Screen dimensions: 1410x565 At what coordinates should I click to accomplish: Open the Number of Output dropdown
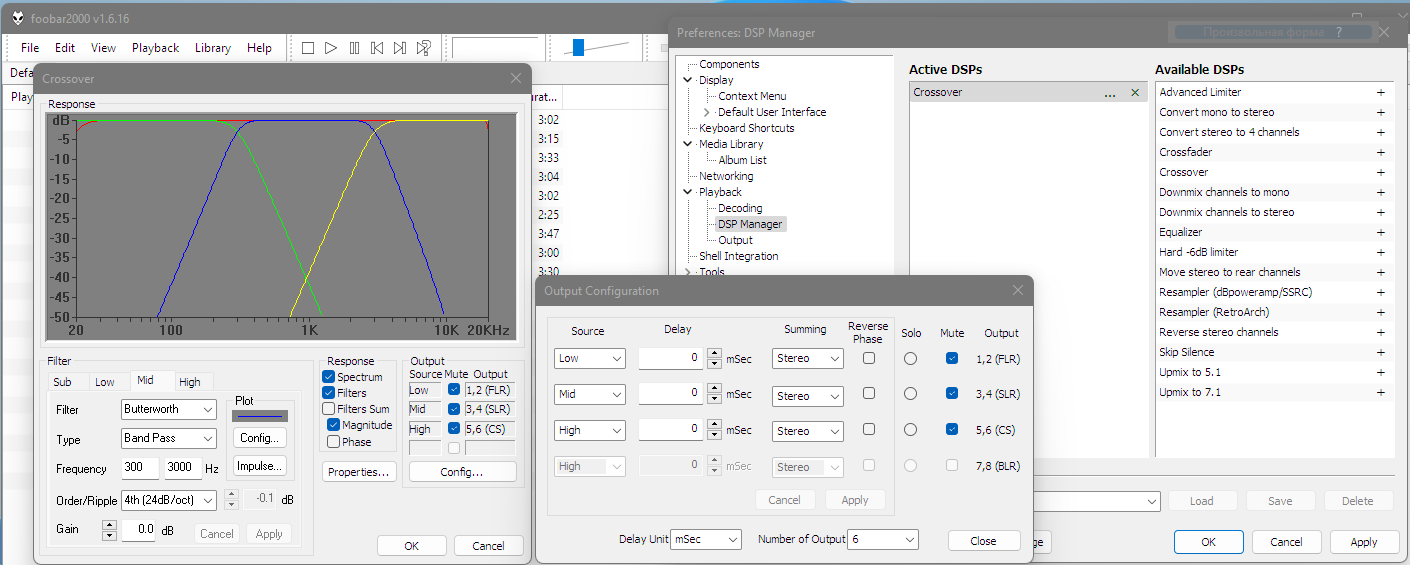(x=882, y=540)
